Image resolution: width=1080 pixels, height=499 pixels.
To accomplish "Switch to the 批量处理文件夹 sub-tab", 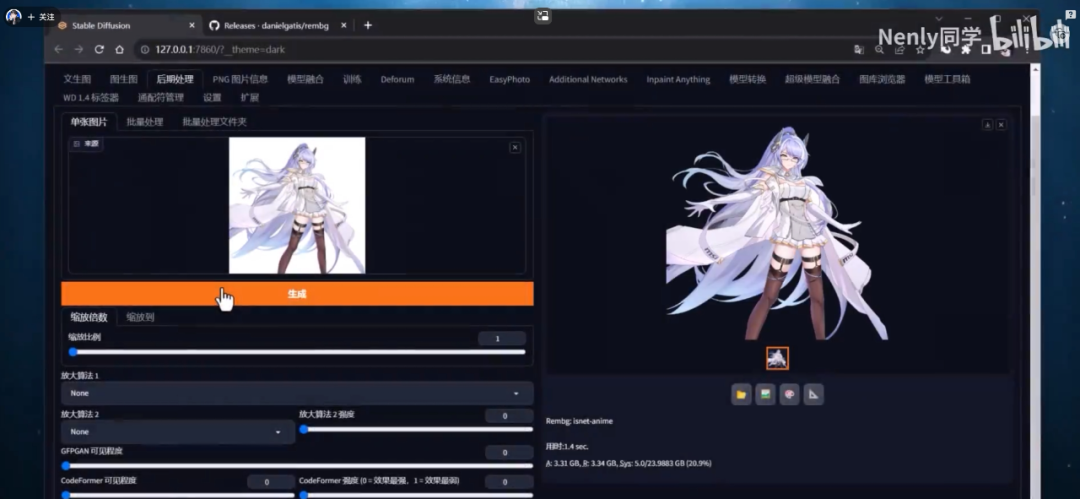I will pyautogui.click(x=214, y=122).
